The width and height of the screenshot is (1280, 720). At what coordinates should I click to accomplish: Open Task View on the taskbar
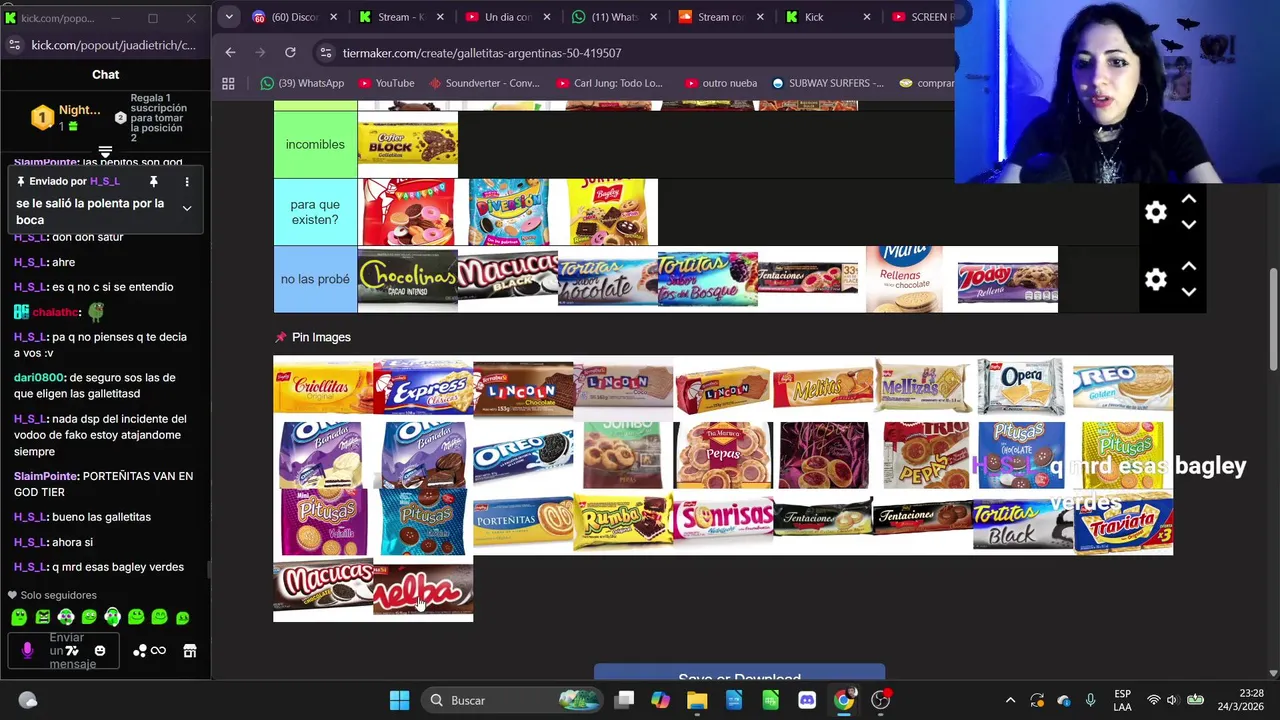point(624,700)
